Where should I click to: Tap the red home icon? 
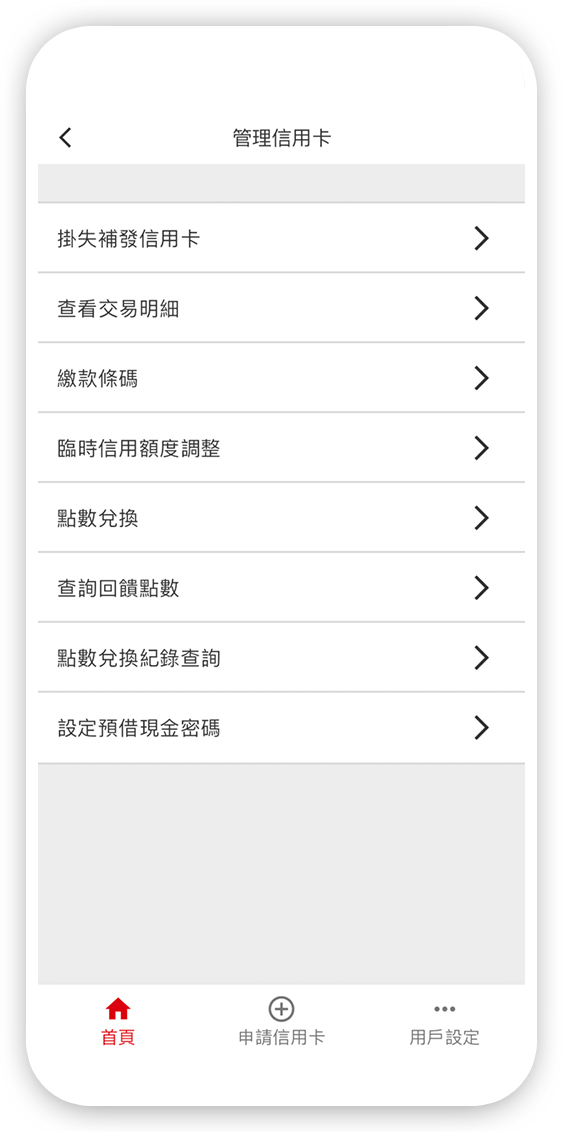pyautogui.click(x=118, y=1009)
